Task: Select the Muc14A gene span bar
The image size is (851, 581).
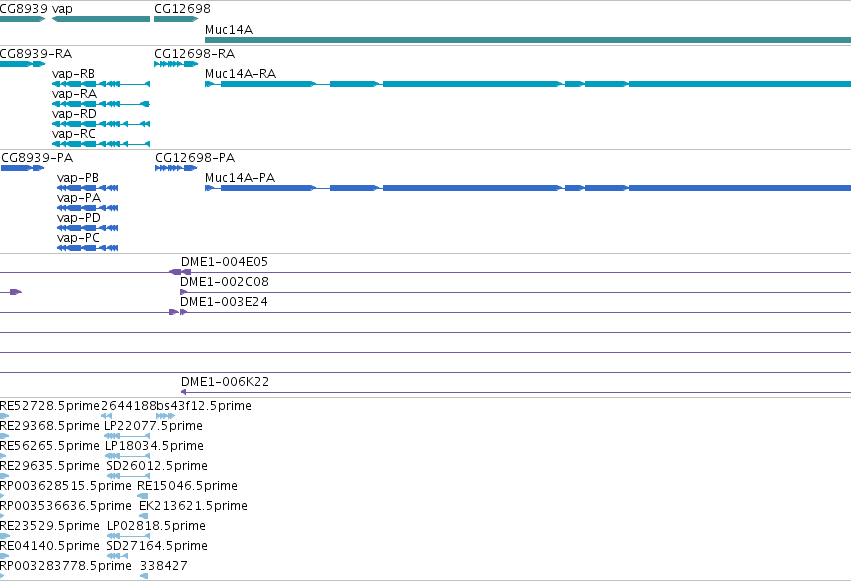Action: (x=528, y=40)
